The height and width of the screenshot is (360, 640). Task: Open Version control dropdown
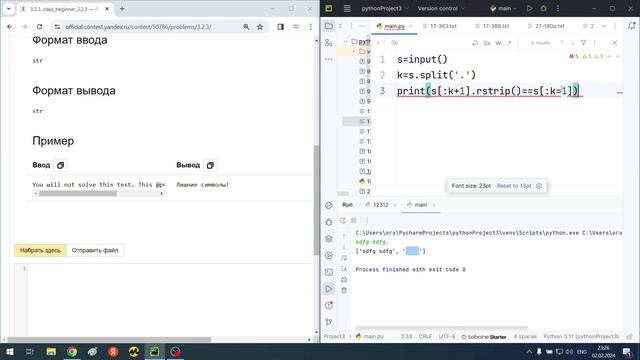(441, 8)
